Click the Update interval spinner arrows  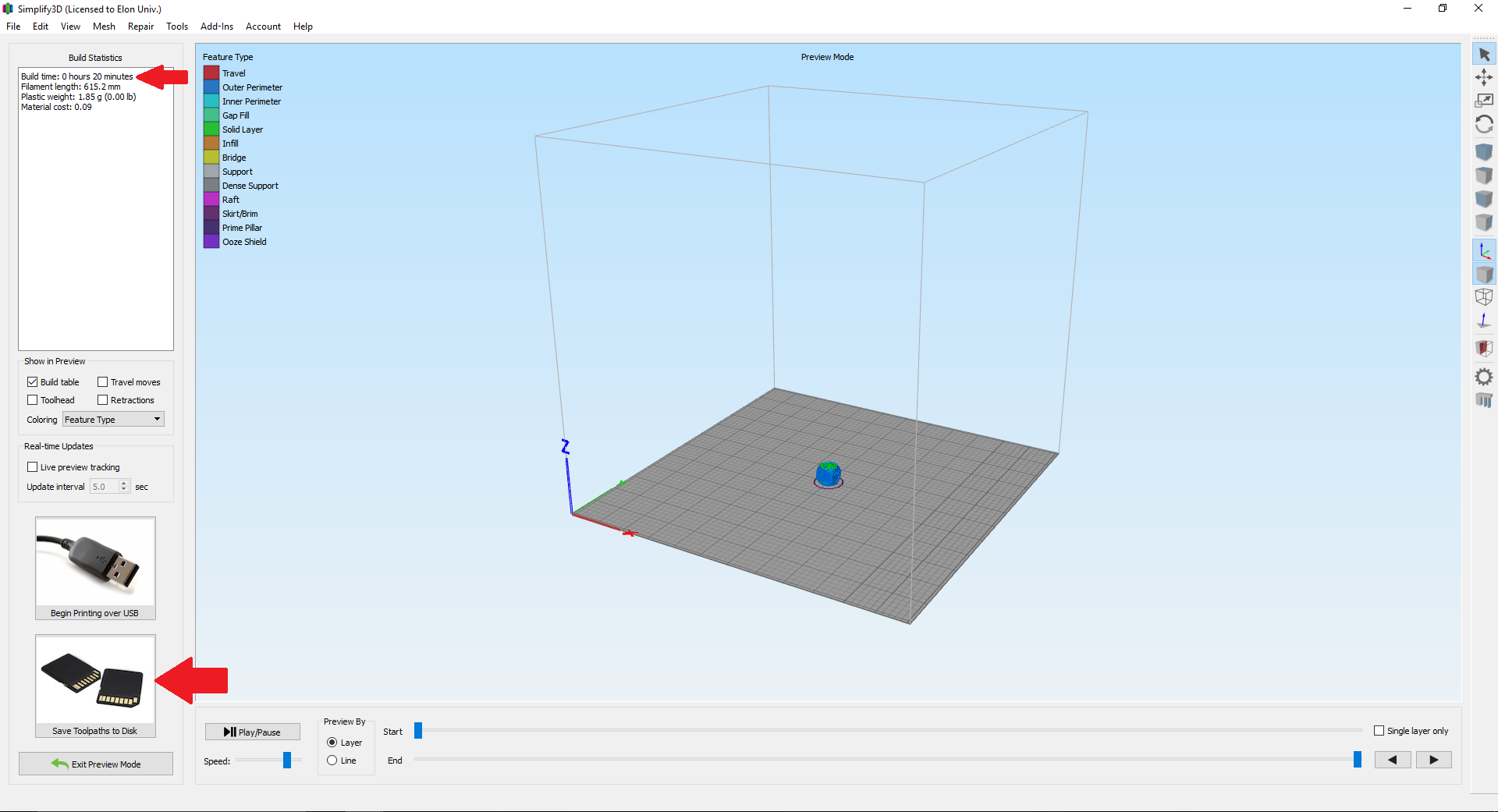click(123, 487)
